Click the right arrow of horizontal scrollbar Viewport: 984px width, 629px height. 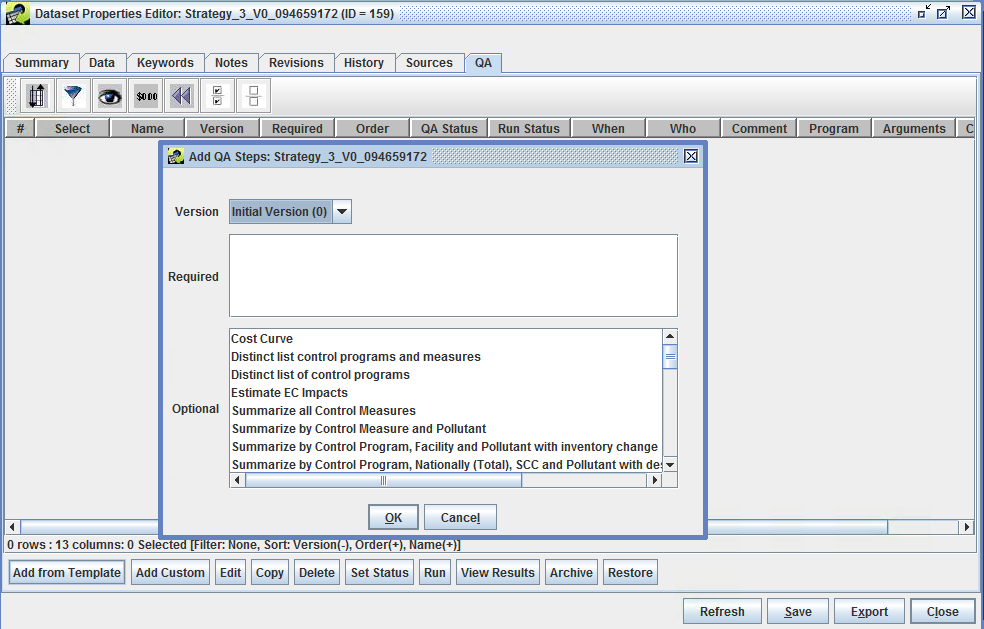(x=655, y=480)
